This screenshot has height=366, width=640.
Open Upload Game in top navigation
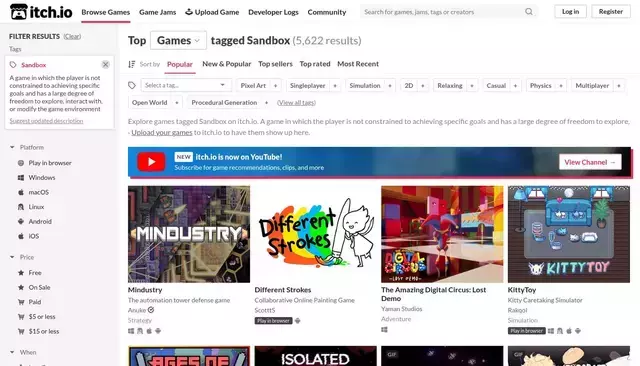coord(212,12)
